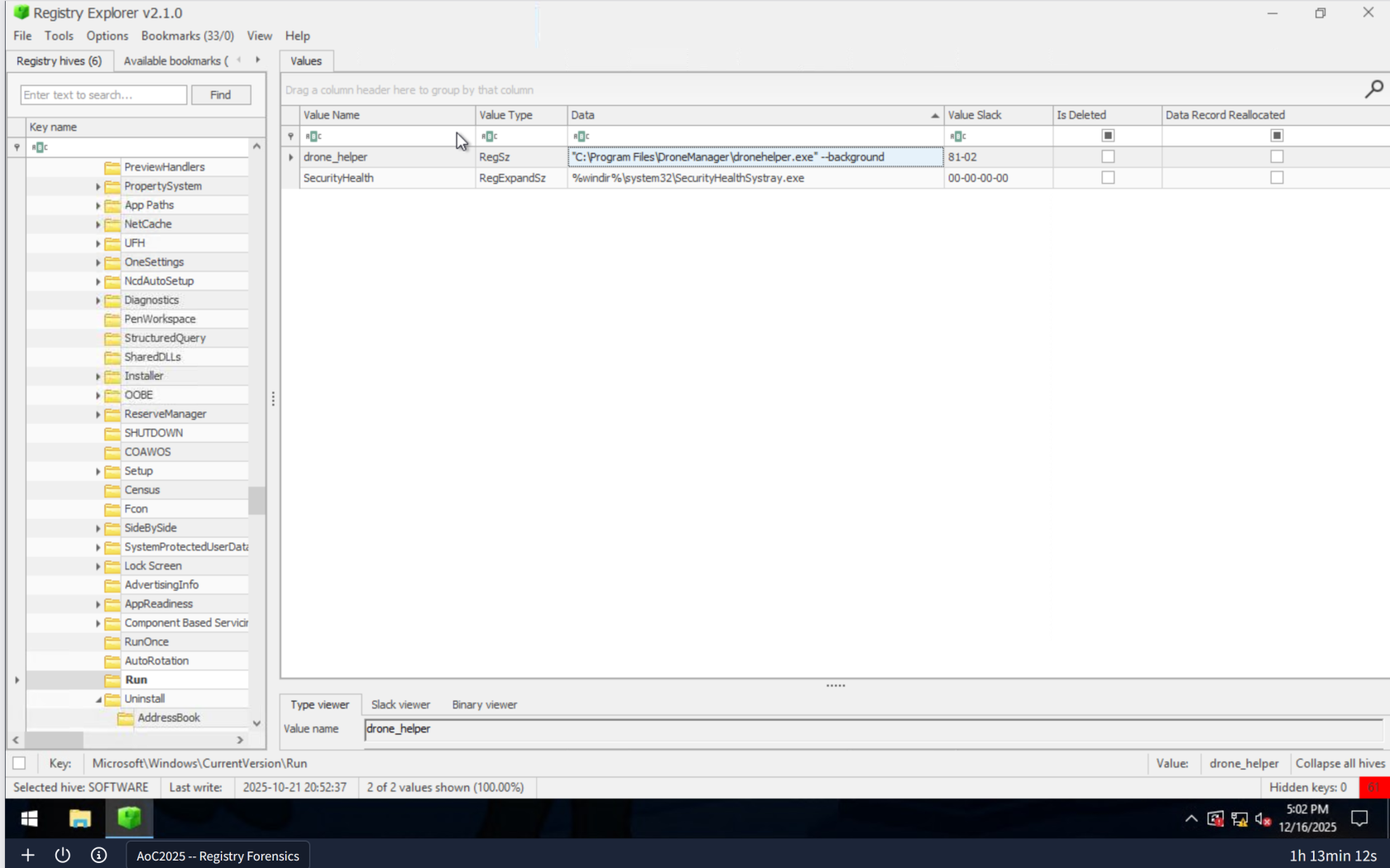Switch to the Slack viewer tab

400,705
